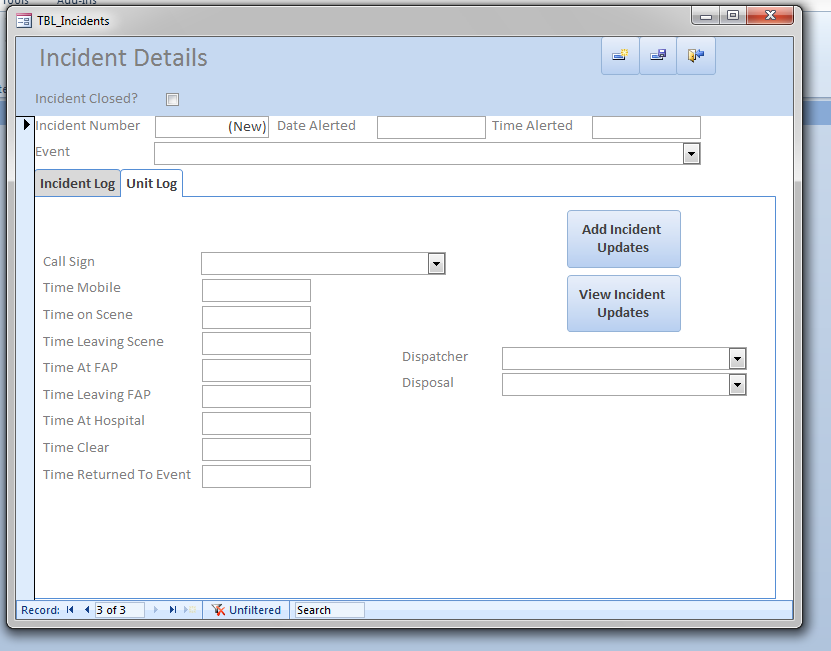Go to last record navigation arrow
Viewport: 831px width, 651px height.
coord(172,610)
